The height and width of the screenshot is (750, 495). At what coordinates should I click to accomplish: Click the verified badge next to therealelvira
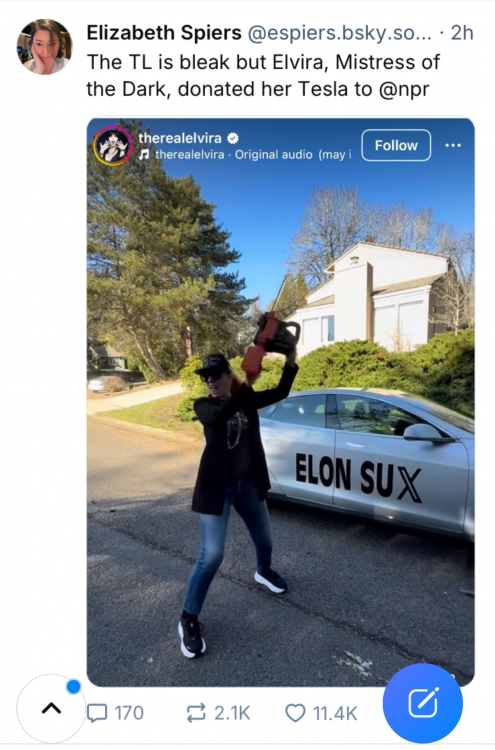[x=232, y=138]
